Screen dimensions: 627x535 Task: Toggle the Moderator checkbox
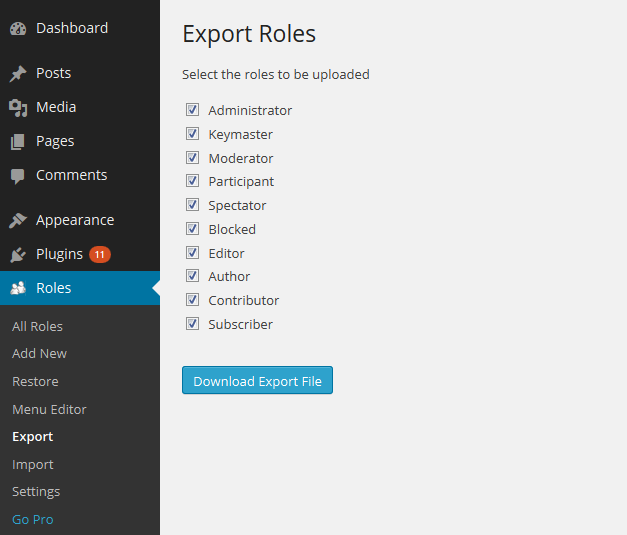(x=192, y=158)
